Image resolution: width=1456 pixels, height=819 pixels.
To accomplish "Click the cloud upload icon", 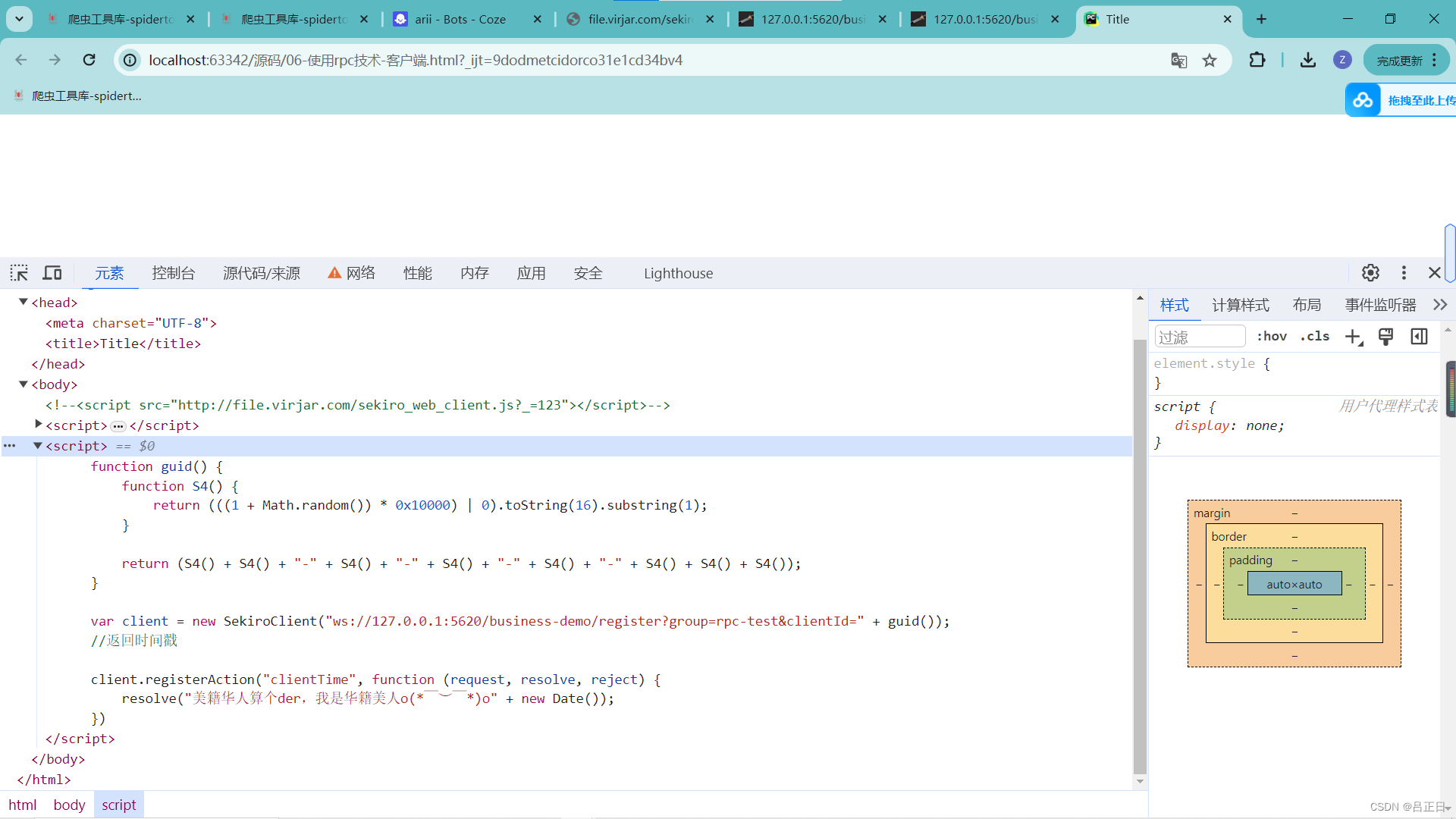I will click(x=1363, y=100).
